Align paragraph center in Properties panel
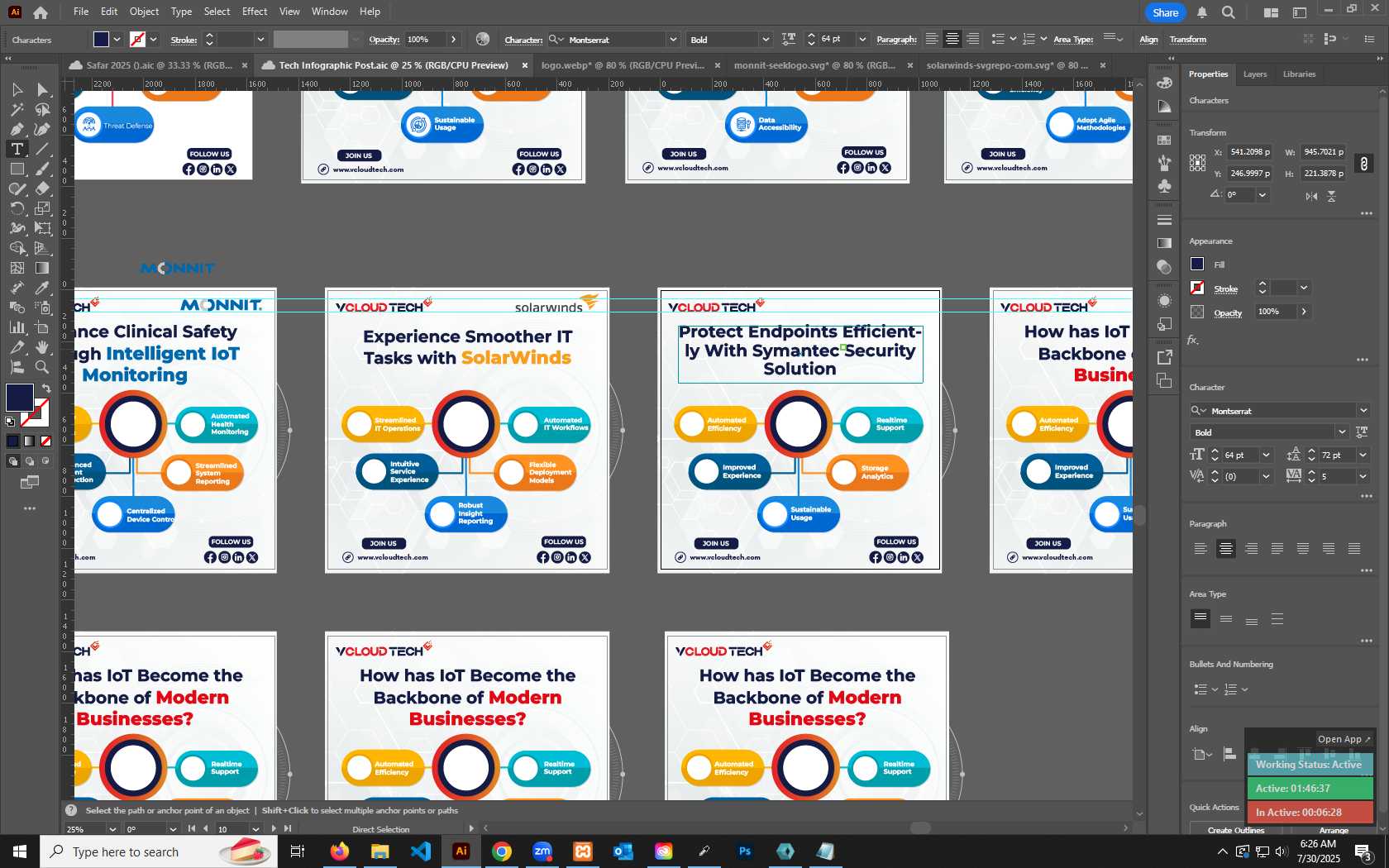 pyautogui.click(x=1225, y=549)
